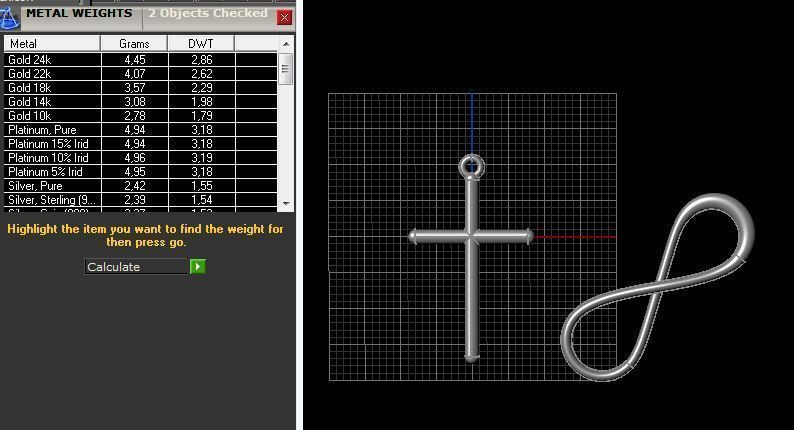Click the 4,45 grams value

tap(135, 60)
